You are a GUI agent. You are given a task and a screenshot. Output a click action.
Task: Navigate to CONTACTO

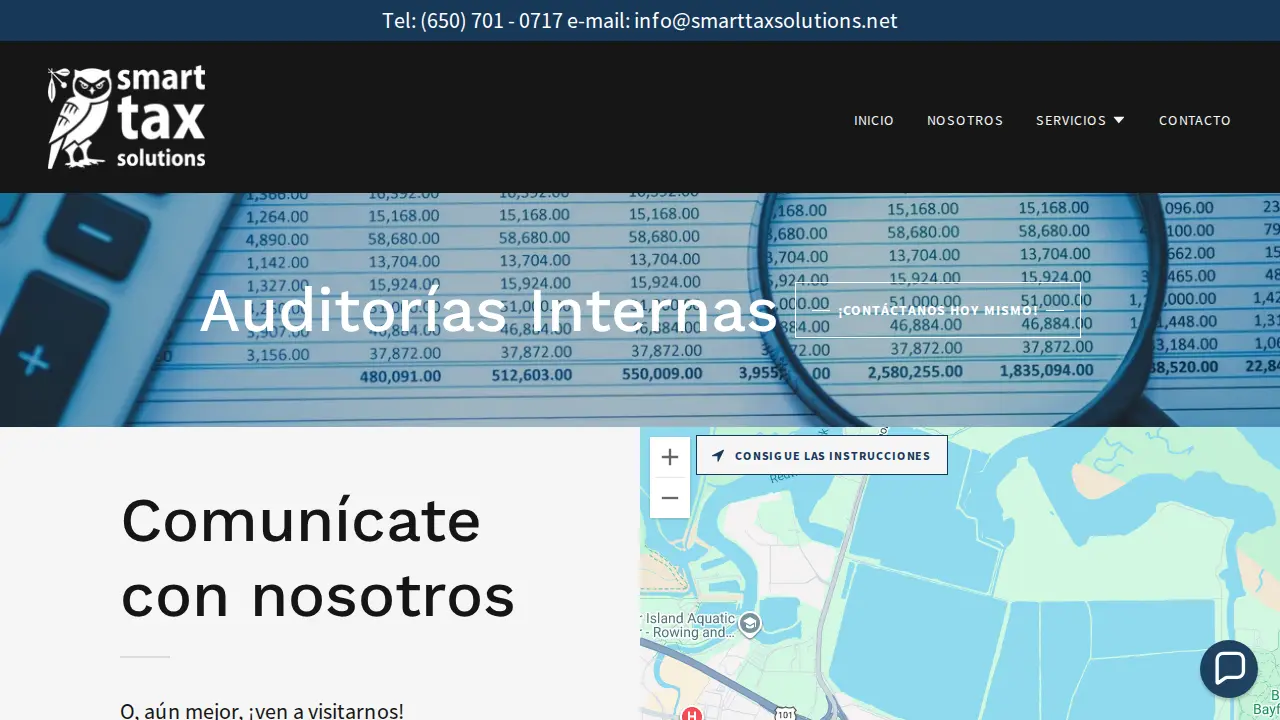click(1195, 120)
